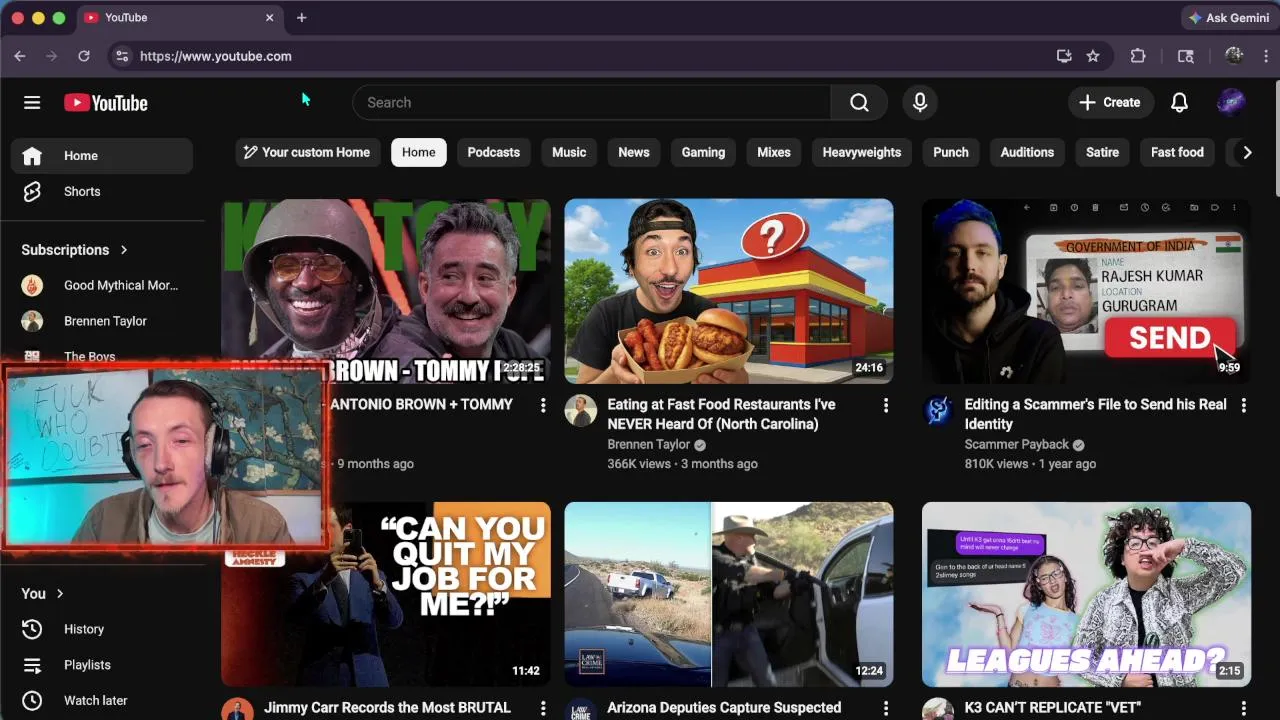
Task: Close the YouTube browser tab
Action: 269,17
